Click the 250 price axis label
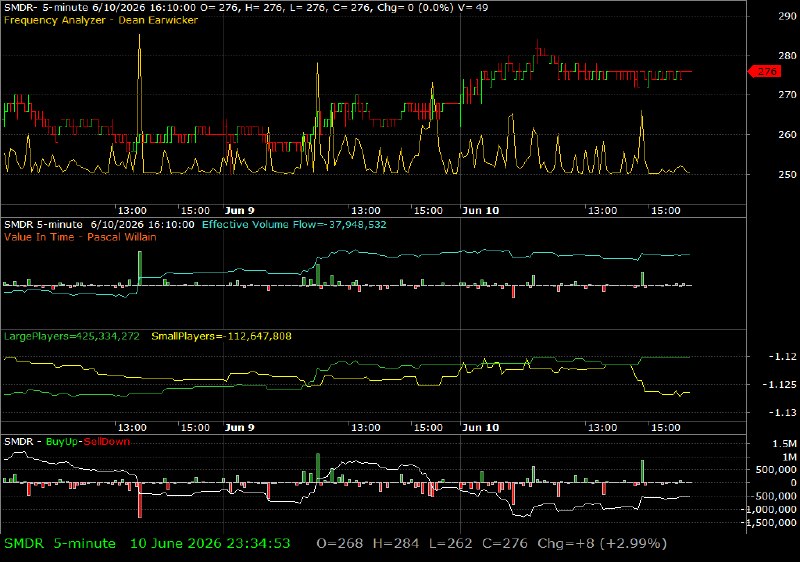This screenshot has width=800, height=562. pos(787,174)
